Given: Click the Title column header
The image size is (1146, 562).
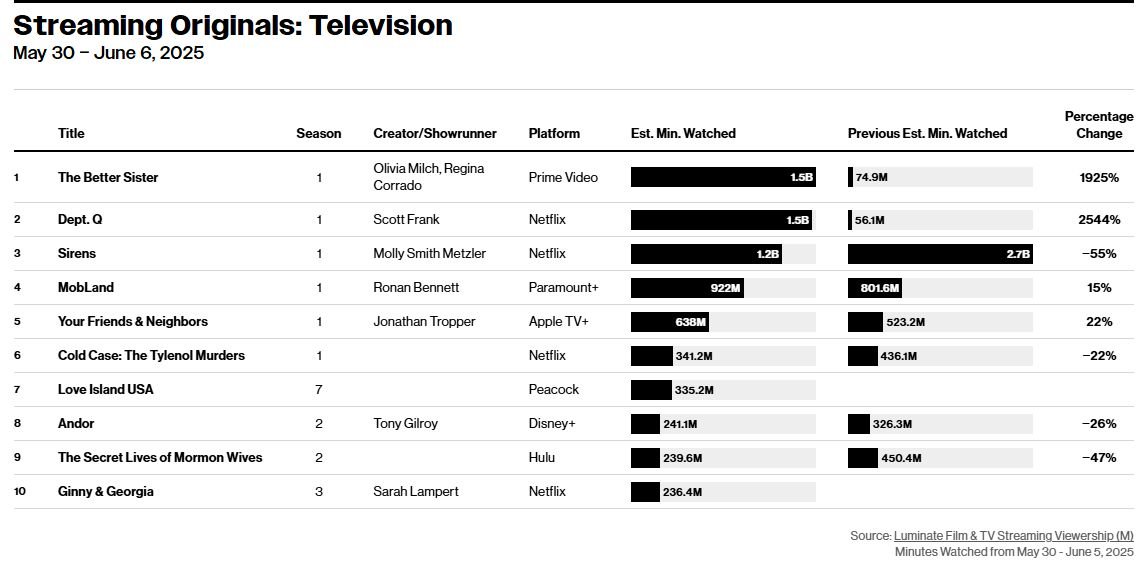Looking at the screenshot, I should (71, 133).
